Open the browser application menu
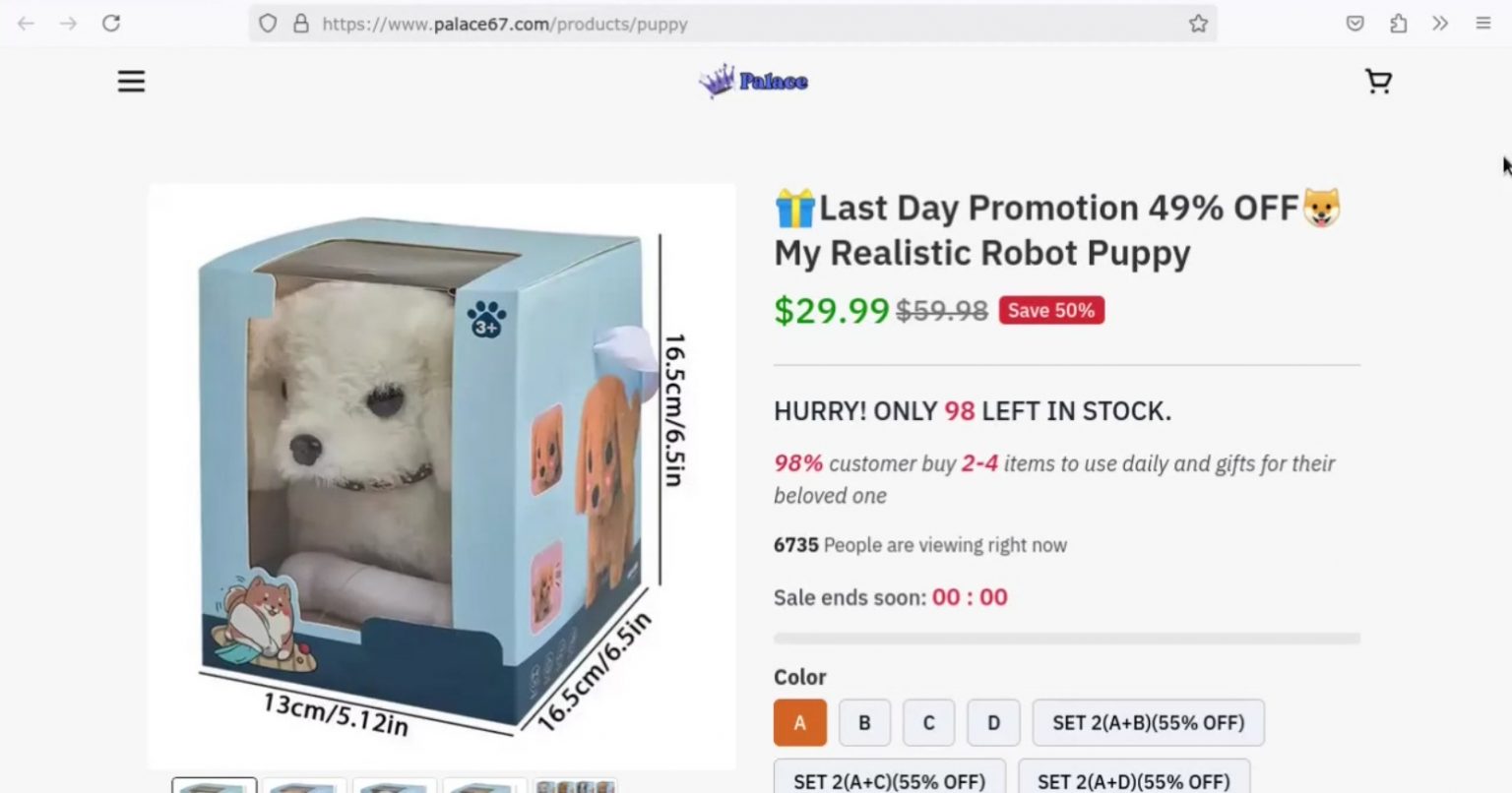This screenshot has width=1512, height=793. pyautogui.click(x=1482, y=24)
